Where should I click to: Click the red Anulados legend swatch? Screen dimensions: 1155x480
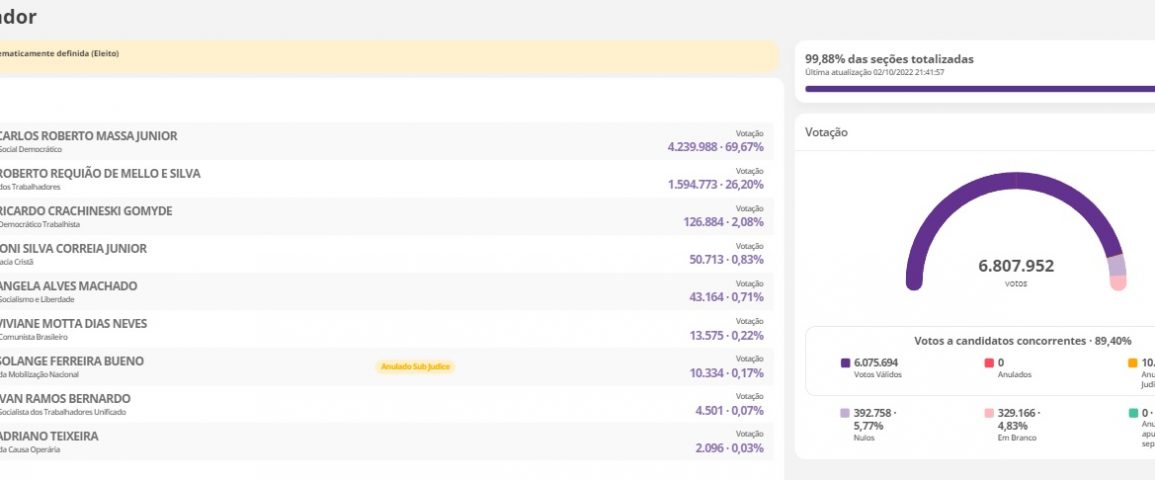point(989,363)
